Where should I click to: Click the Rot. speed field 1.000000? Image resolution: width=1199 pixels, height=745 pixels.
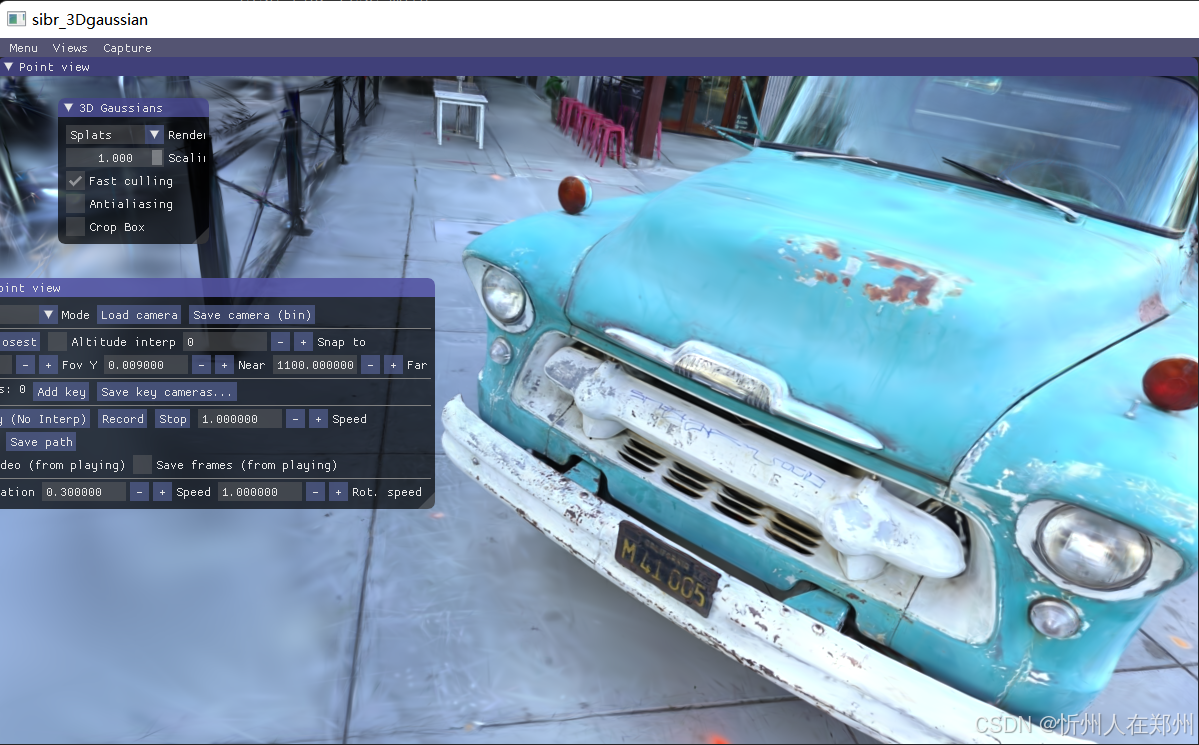coord(259,492)
